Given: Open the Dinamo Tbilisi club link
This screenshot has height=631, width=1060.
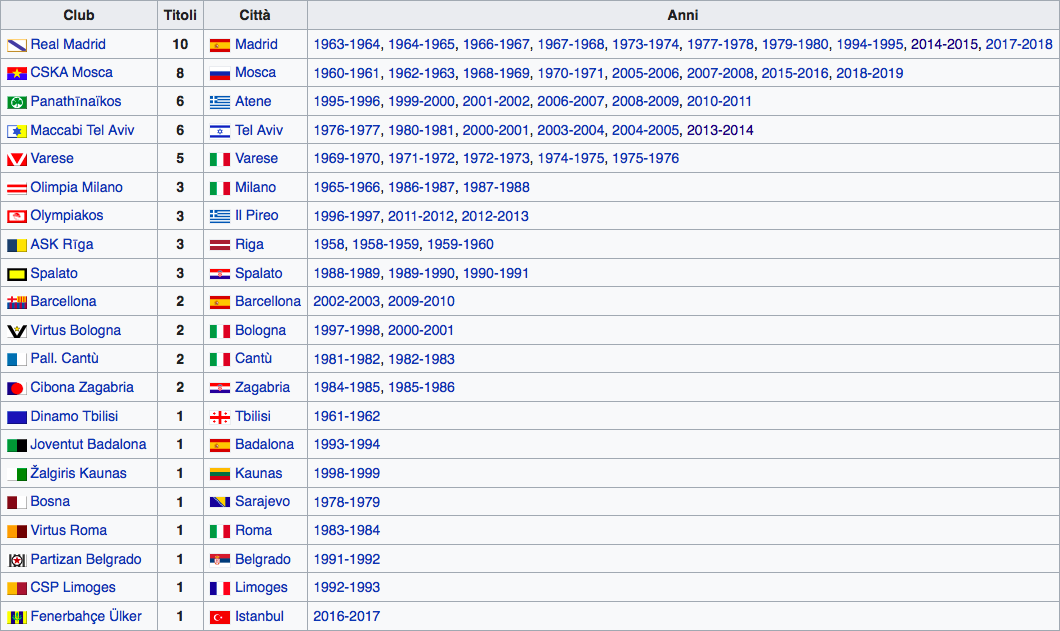Looking at the screenshot, I should tap(74, 416).
